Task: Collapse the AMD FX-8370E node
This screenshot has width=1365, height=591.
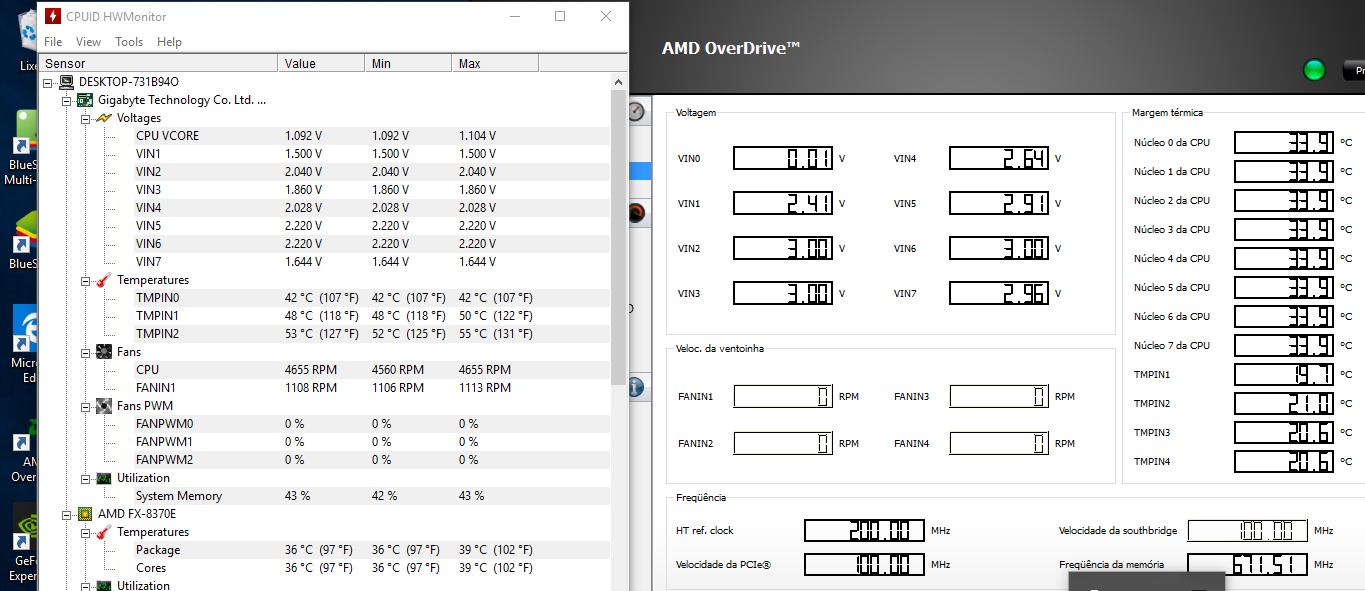Action: point(67,514)
